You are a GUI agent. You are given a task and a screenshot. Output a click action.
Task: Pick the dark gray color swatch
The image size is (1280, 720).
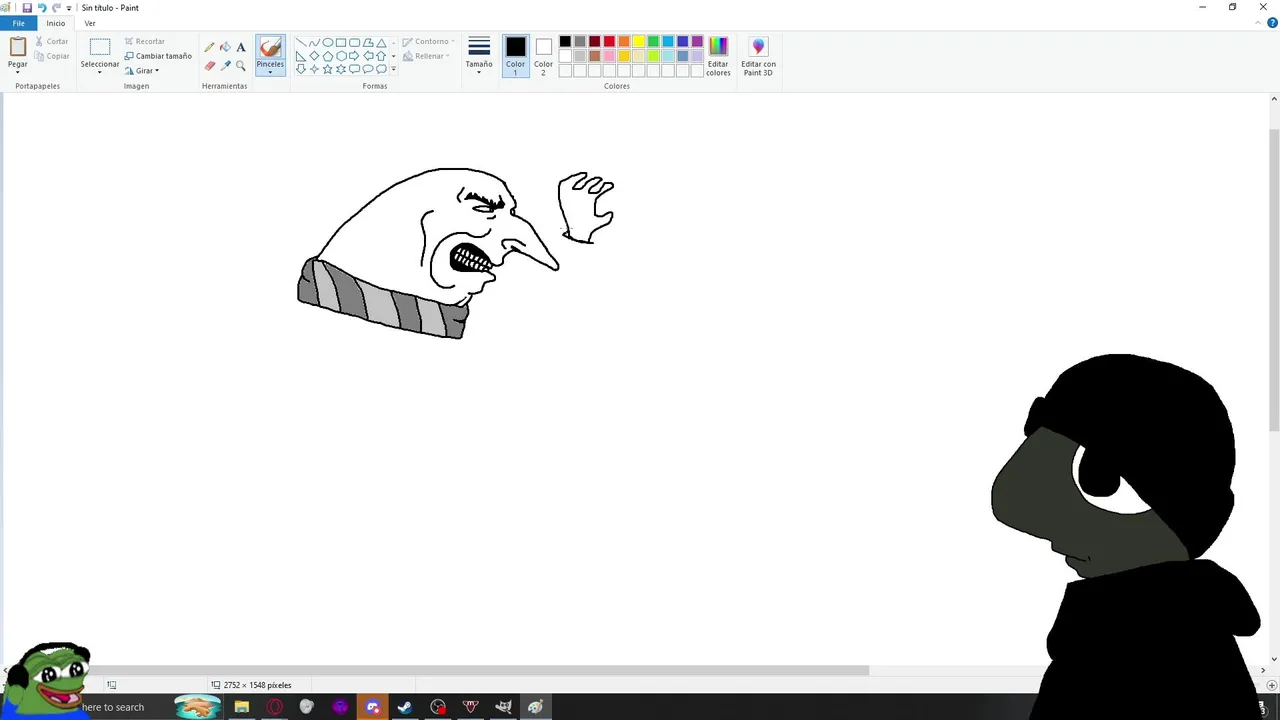pos(580,41)
